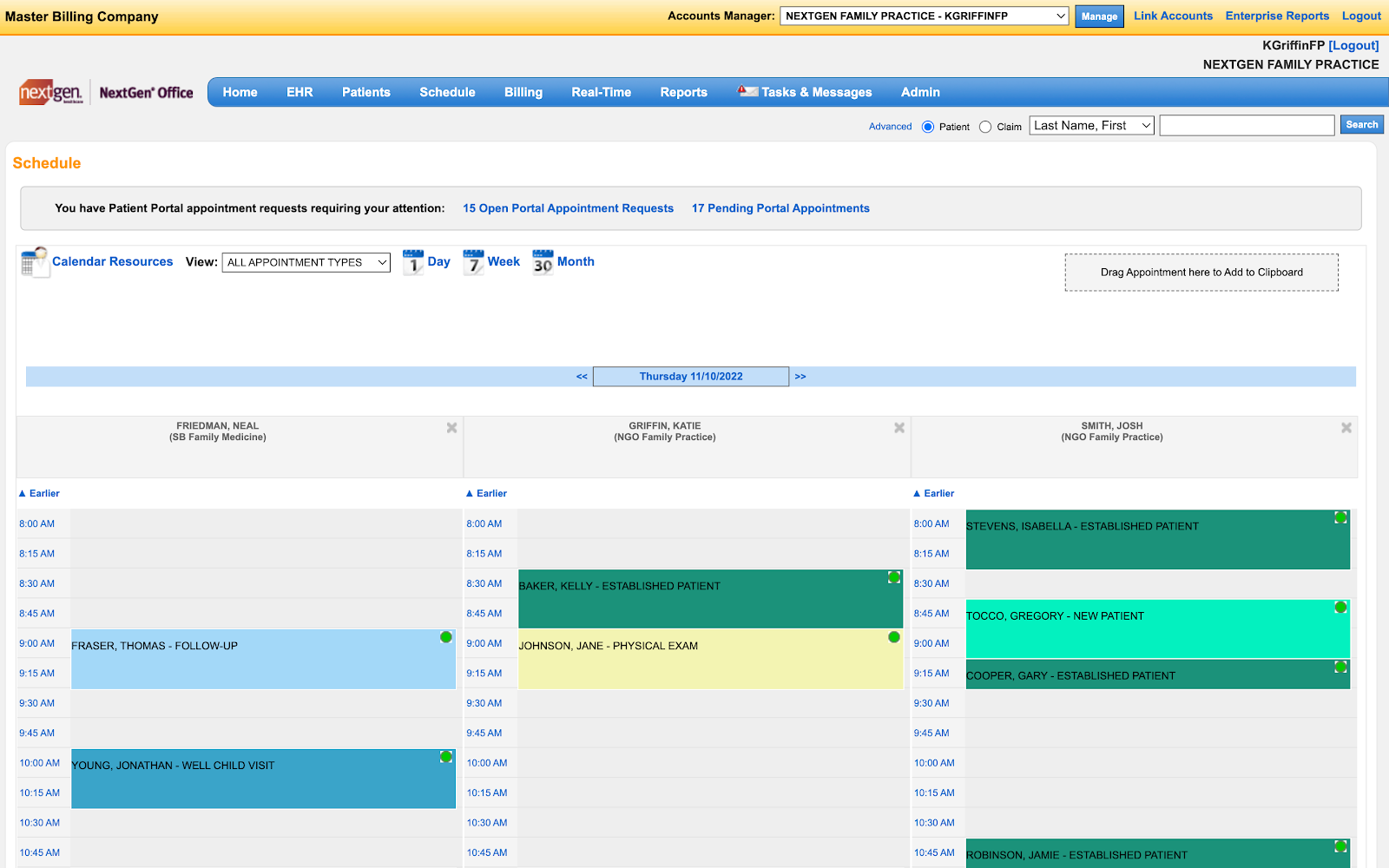Open Baker, Kelly established patient appointment

click(x=710, y=599)
